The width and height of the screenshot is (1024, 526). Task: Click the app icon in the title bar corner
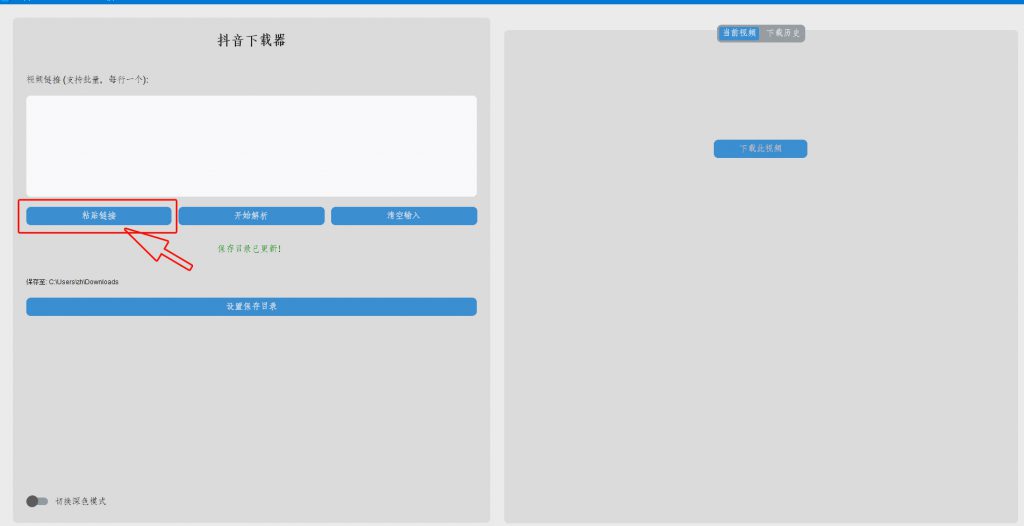tap(4, 2)
